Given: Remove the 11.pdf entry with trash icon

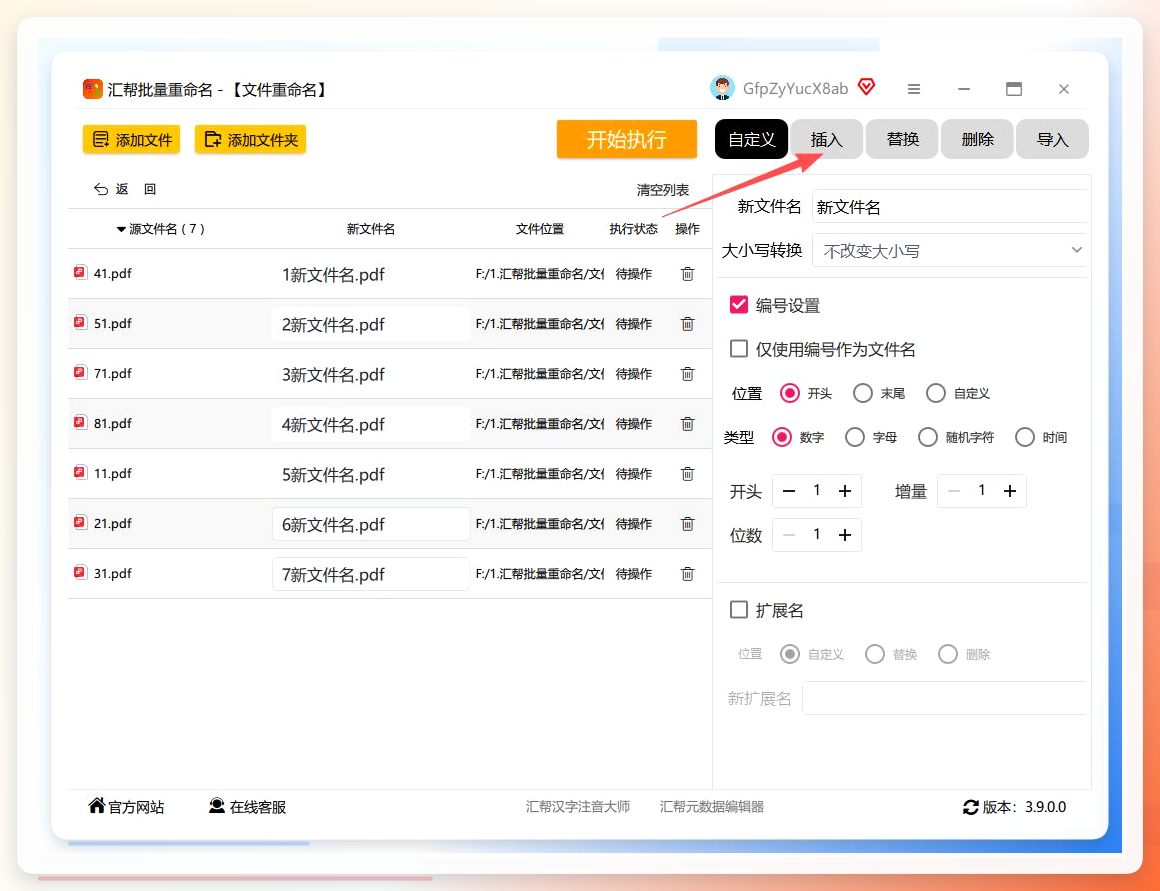Looking at the screenshot, I should tap(687, 474).
